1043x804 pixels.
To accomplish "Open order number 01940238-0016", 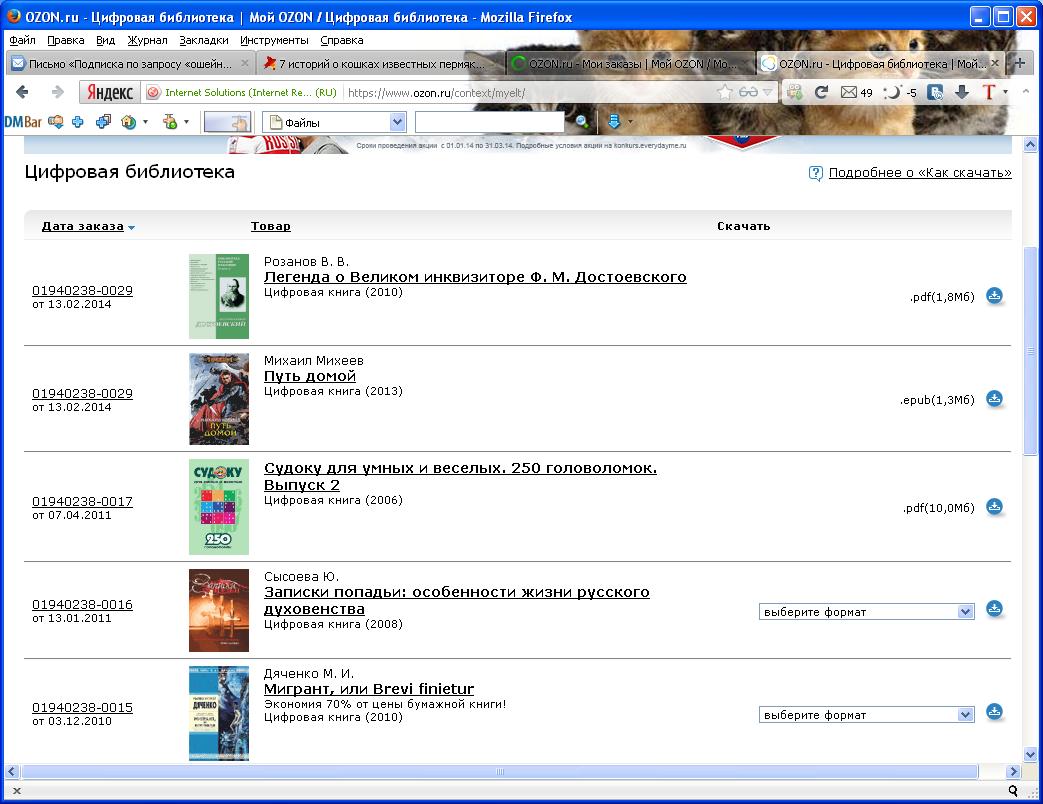I will (x=82, y=604).
